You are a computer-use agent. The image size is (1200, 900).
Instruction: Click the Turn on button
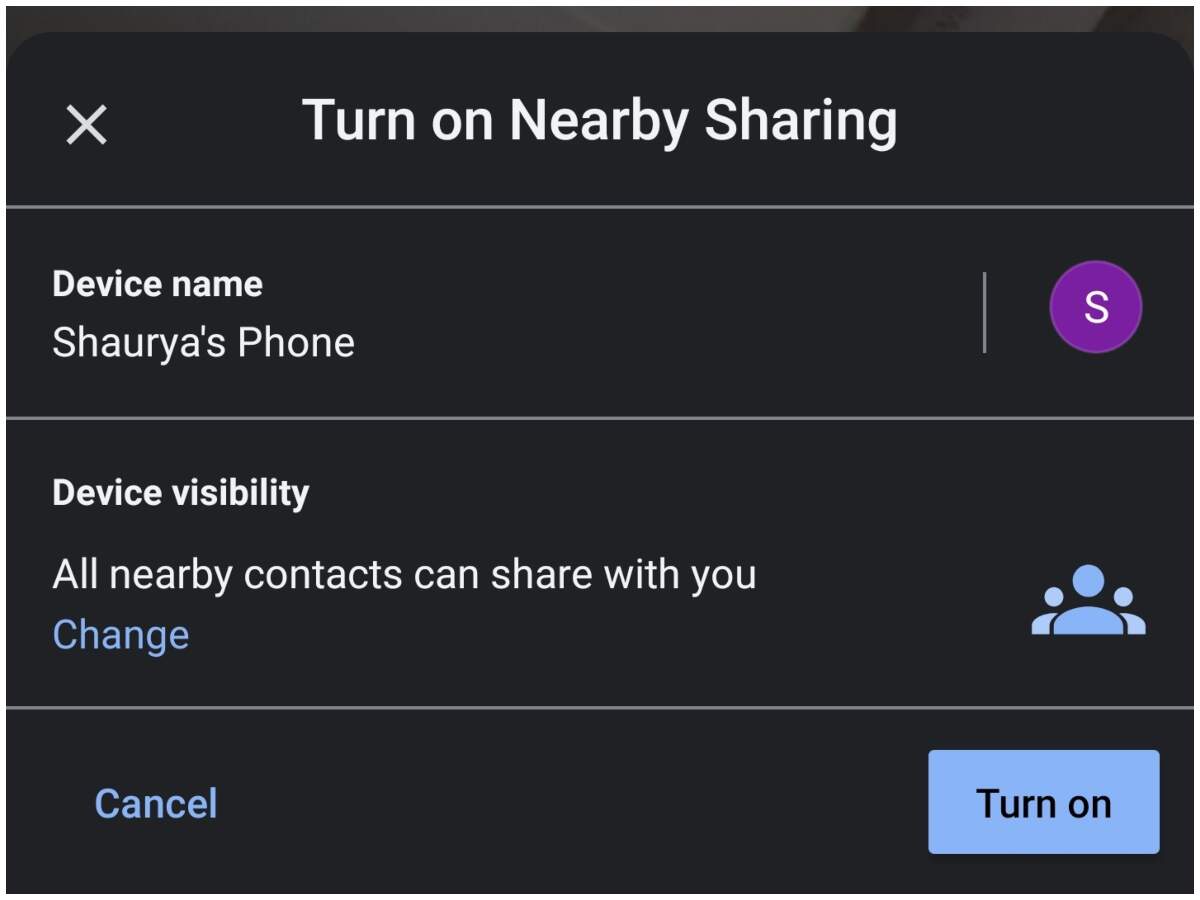point(1044,802)
